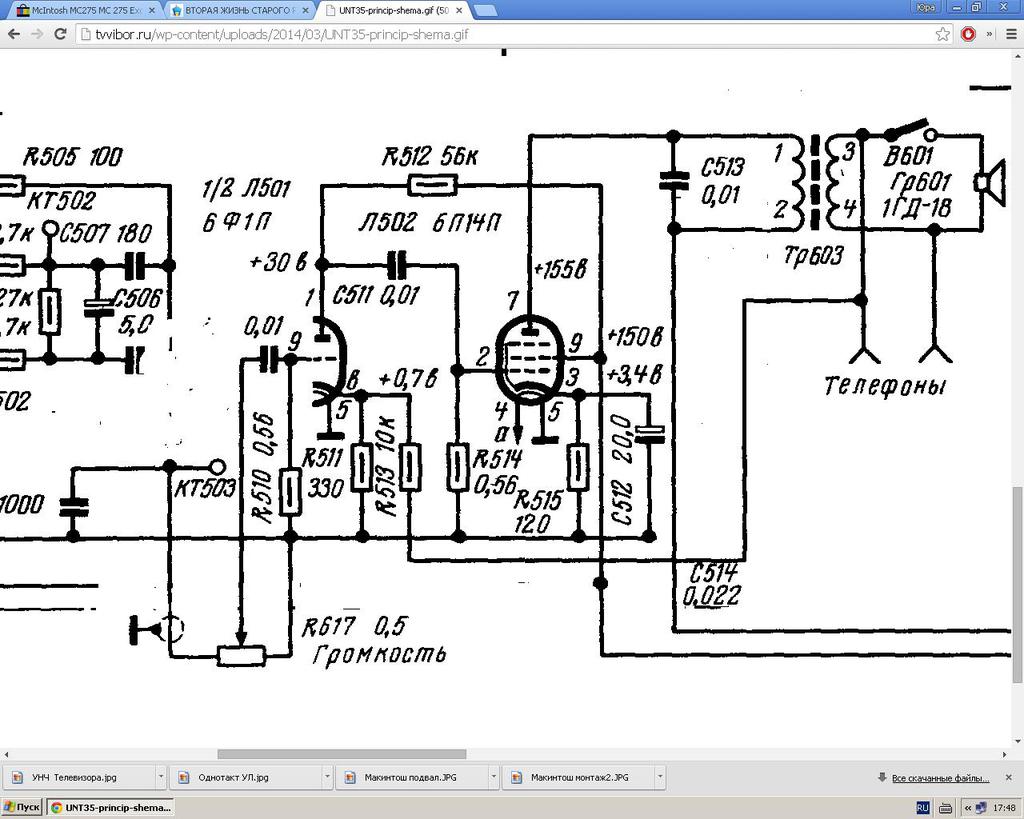1024x819 pixels.
Task: Reload the current page
Action: point(60,34)
